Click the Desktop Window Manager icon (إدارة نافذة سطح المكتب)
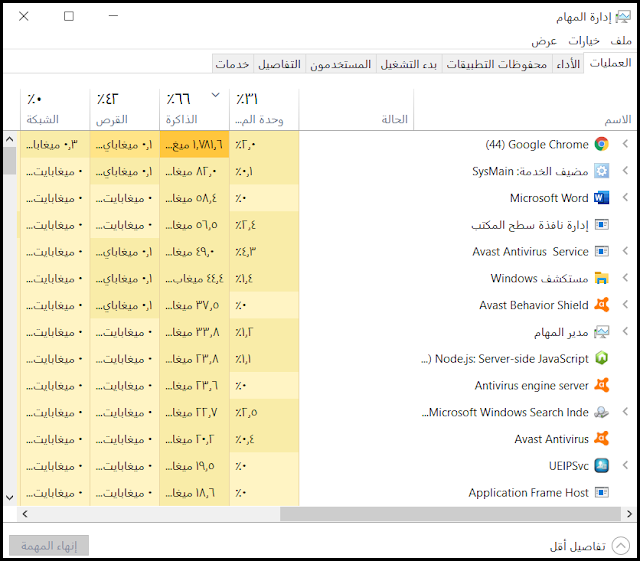Image resolution: width=640 pixels, height=561 pixels. tap(601, 225)
